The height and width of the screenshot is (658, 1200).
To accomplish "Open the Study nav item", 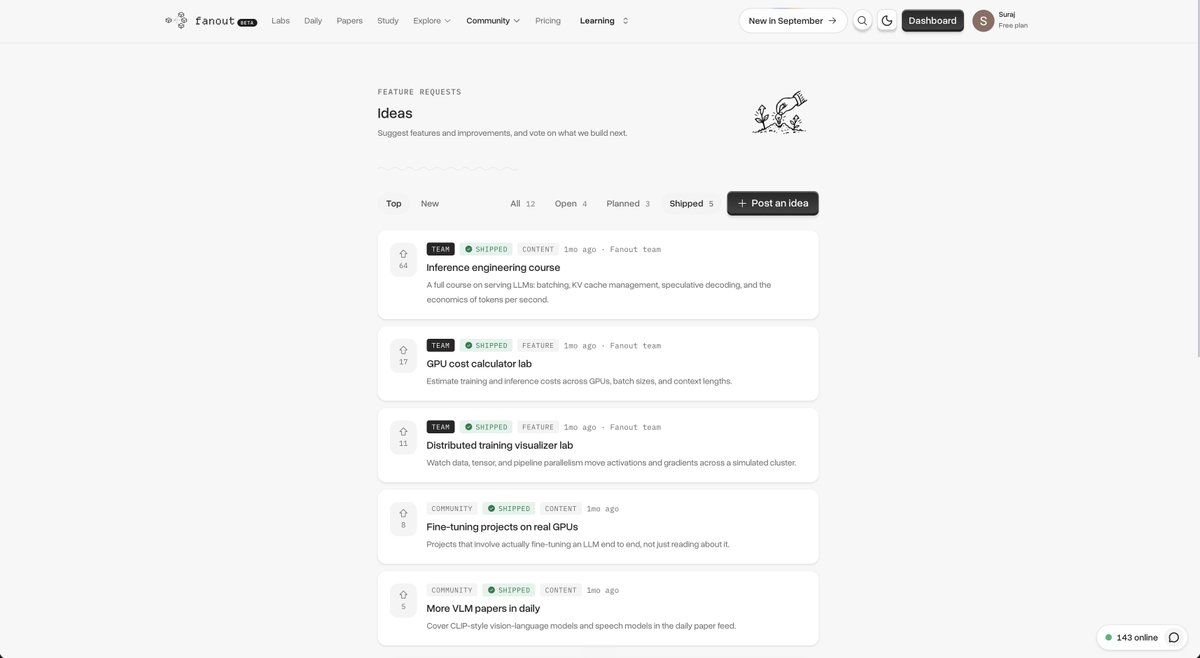I will [388, 20].
